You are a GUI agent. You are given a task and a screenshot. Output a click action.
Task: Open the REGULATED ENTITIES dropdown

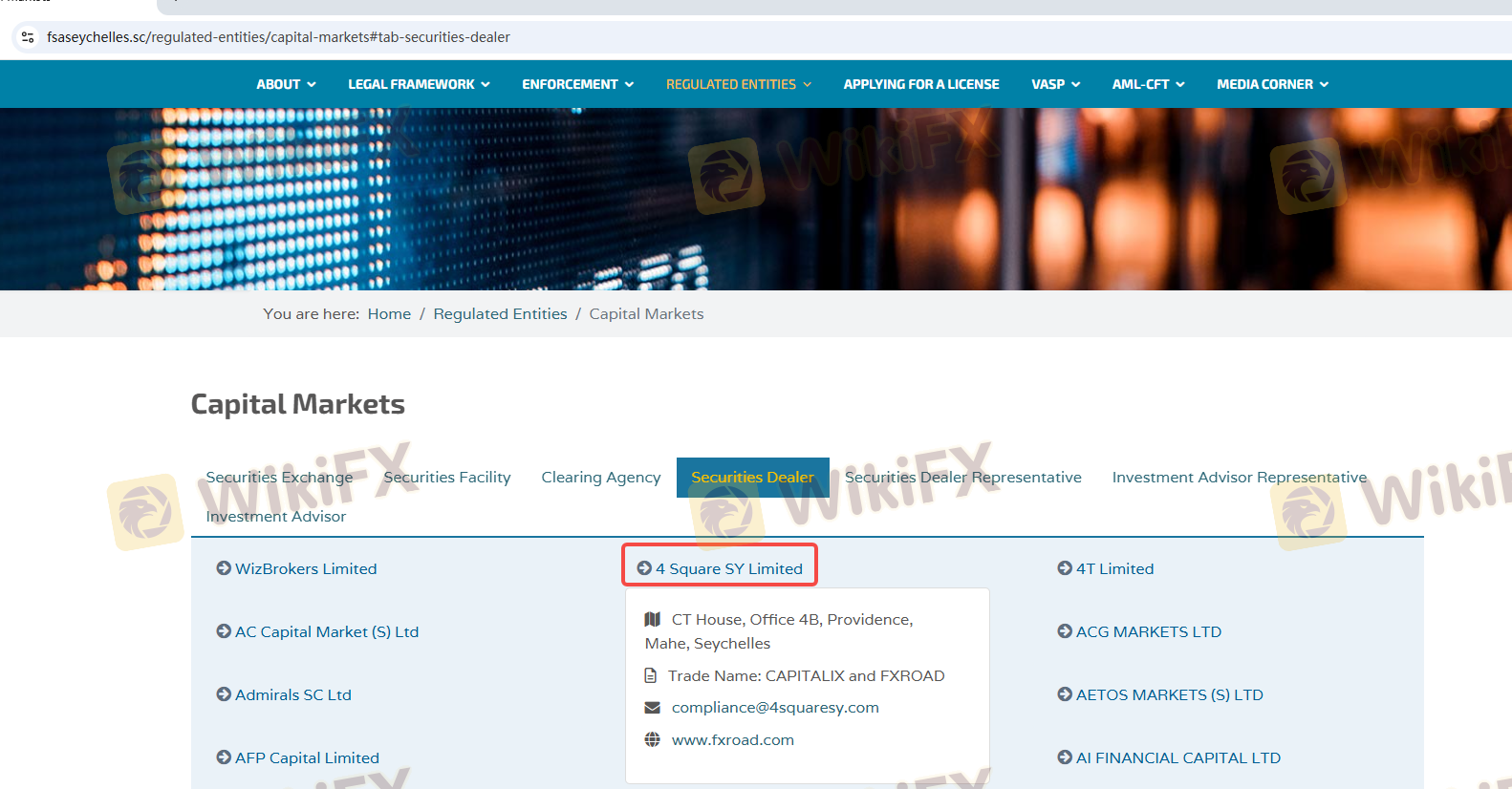tap(738, 84)
